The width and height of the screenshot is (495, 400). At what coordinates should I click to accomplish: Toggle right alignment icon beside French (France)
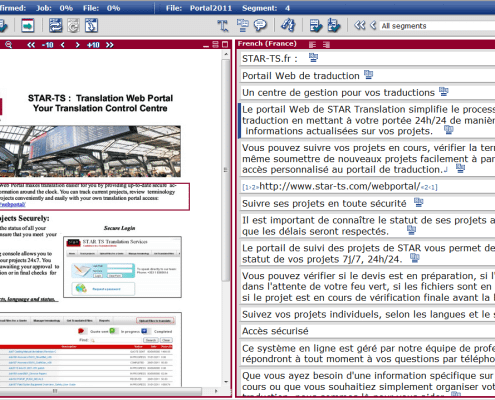(326, 44)
